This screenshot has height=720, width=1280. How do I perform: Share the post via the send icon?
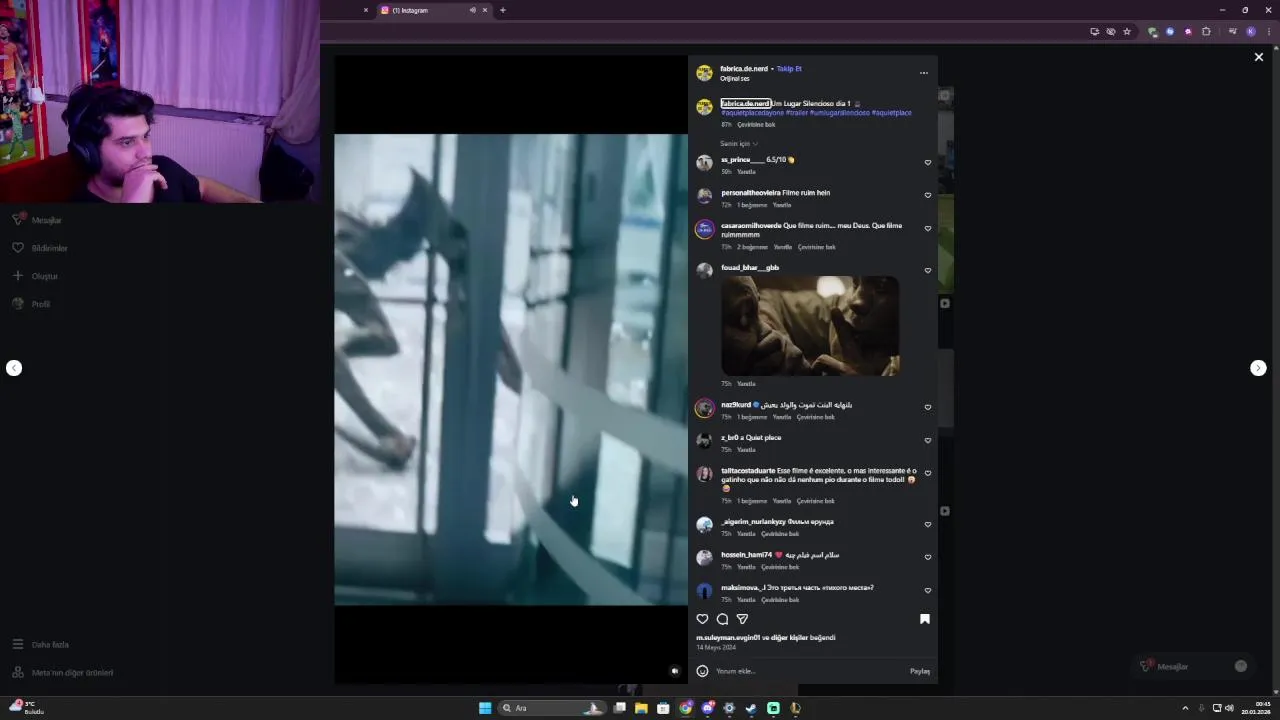(742, 619)
